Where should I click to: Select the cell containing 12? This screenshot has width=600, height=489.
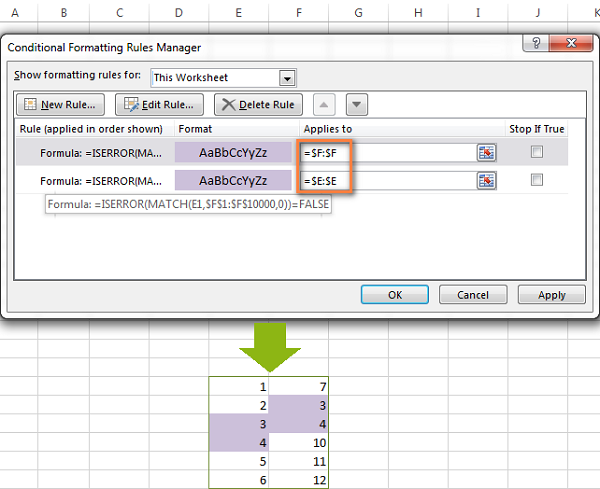(298, 479)
